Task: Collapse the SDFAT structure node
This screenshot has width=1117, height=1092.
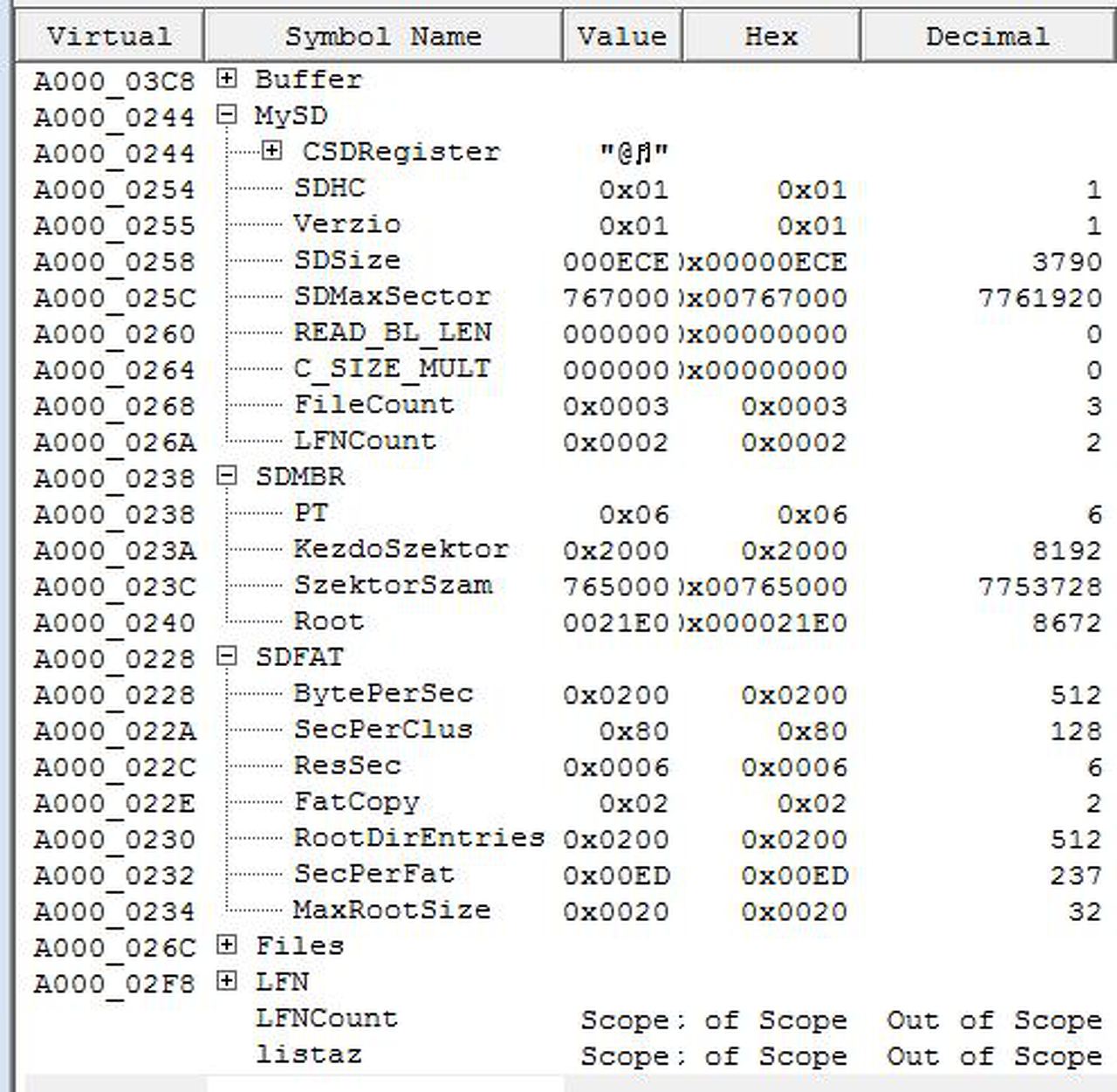Action: pyautogui.click(x=227, y=656)
